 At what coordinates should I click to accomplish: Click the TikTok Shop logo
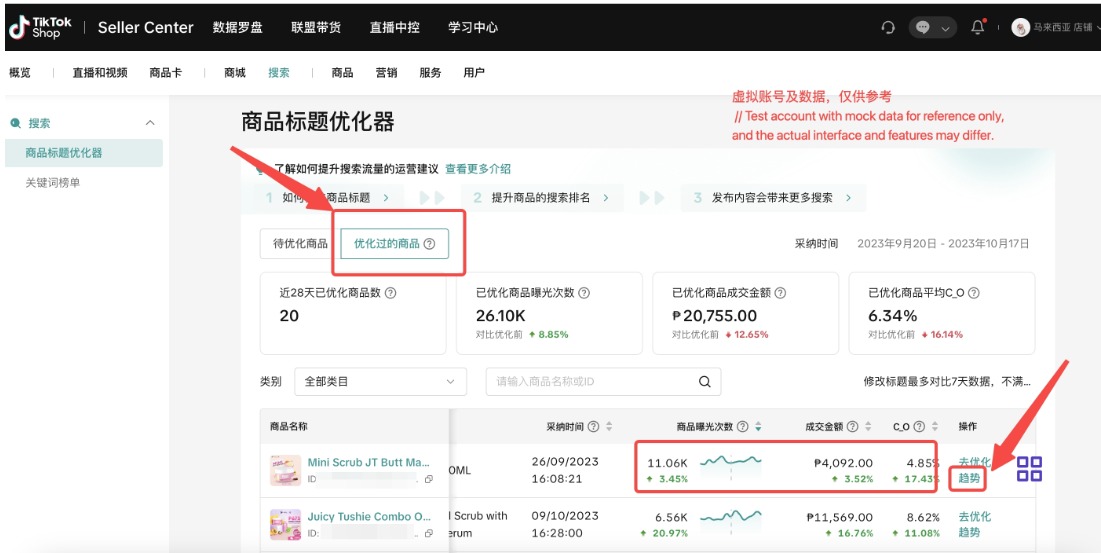click(x=40, y=27)
